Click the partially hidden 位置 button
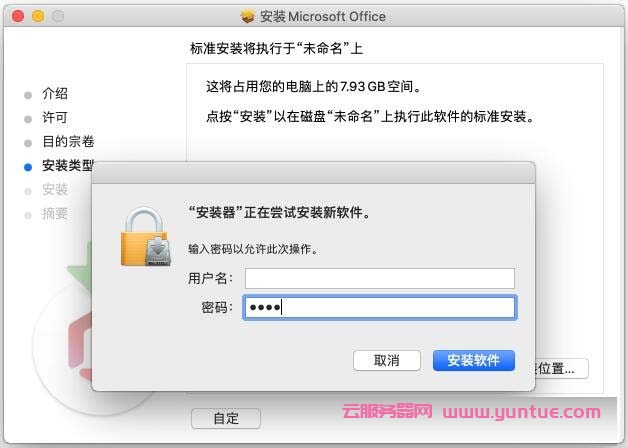 pyautogui.click(x=562, y=368)
